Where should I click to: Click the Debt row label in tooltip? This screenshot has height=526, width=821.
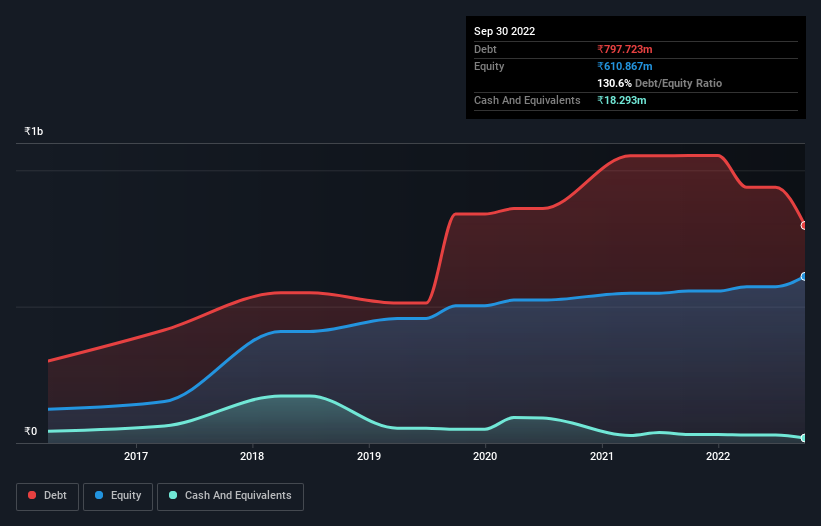click(x=485, y=49)
